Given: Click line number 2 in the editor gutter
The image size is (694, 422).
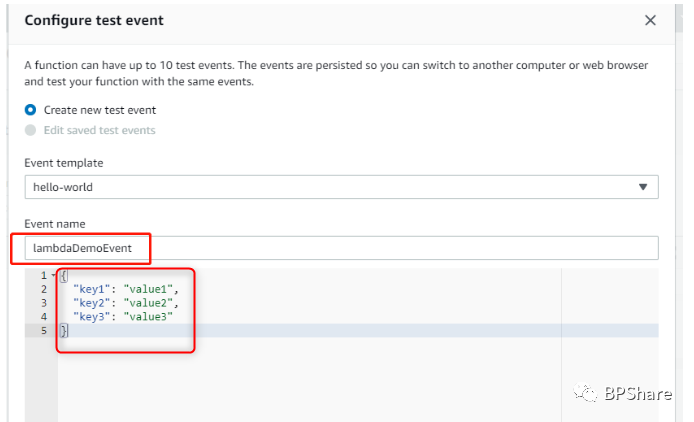Looking at the screenshot, I should (43, 289).
